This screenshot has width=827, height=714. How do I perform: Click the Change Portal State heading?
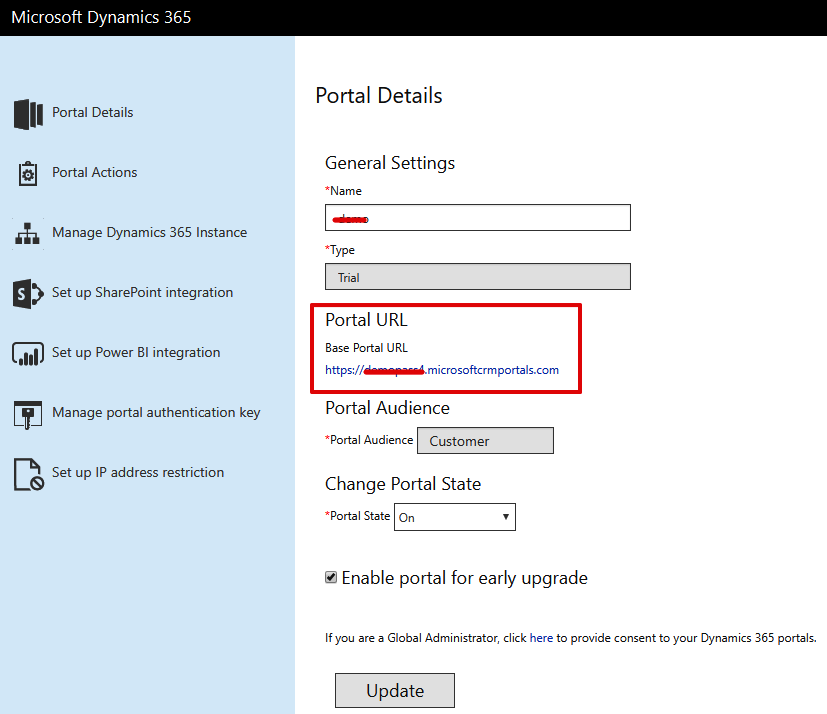click(x=403, y=484)
